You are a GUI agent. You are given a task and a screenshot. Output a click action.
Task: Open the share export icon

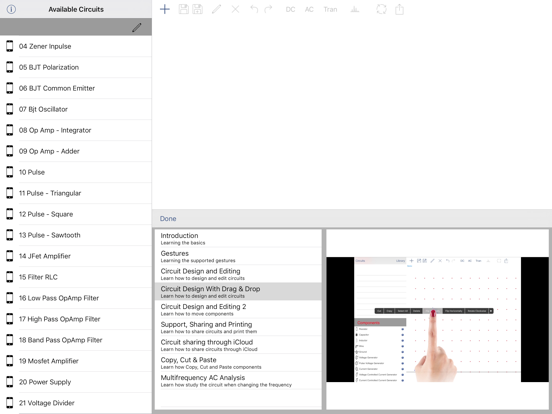click(399, 9)
